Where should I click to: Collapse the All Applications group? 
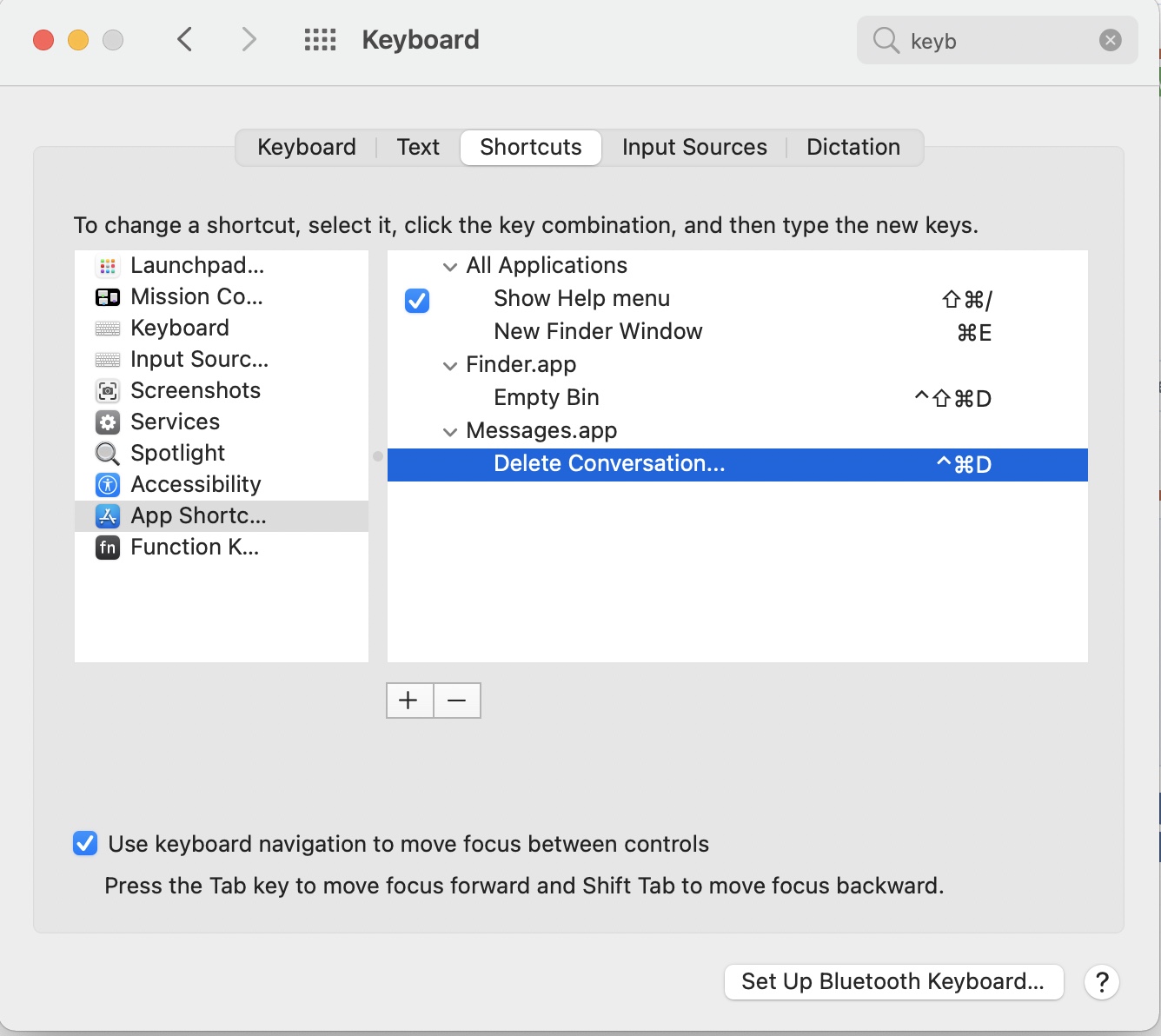pyautogui.click(x=450, y=267)
